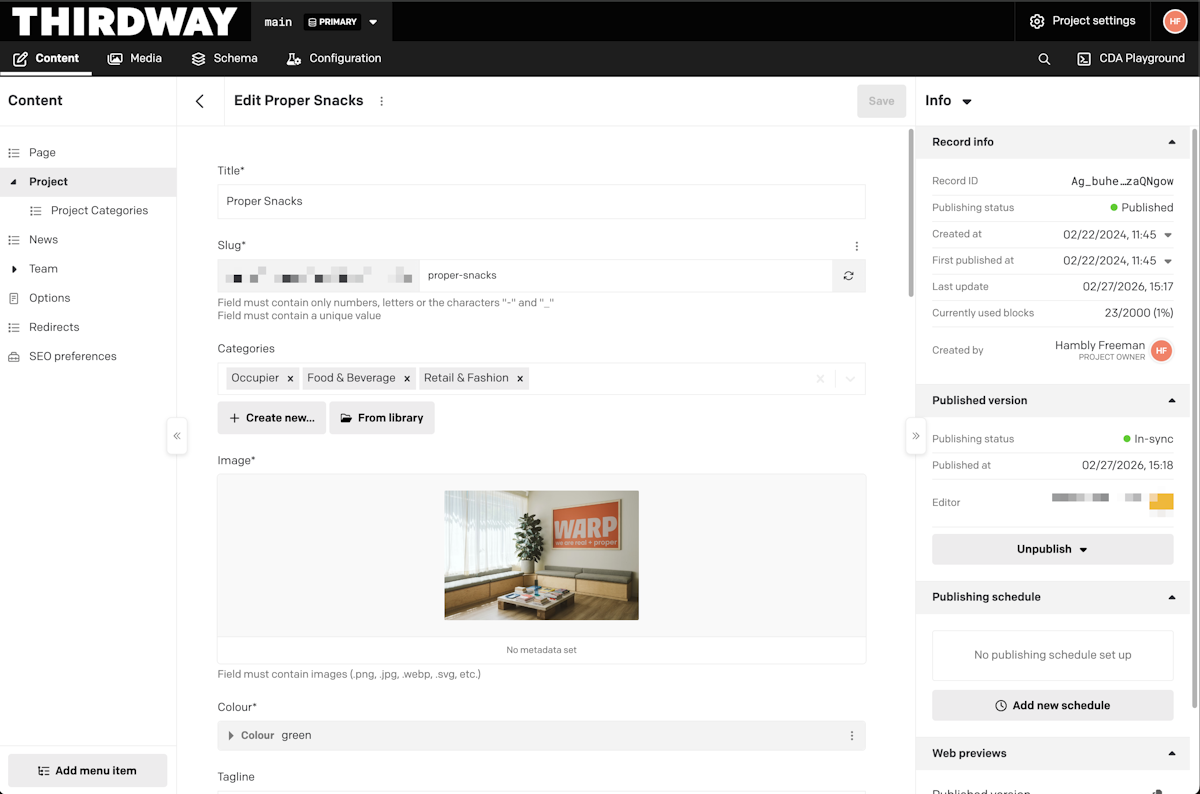Open the WARP office image thumbnail
This screenshot has height=794, width=1200.
pyautogui.click(x=541, y=555)
